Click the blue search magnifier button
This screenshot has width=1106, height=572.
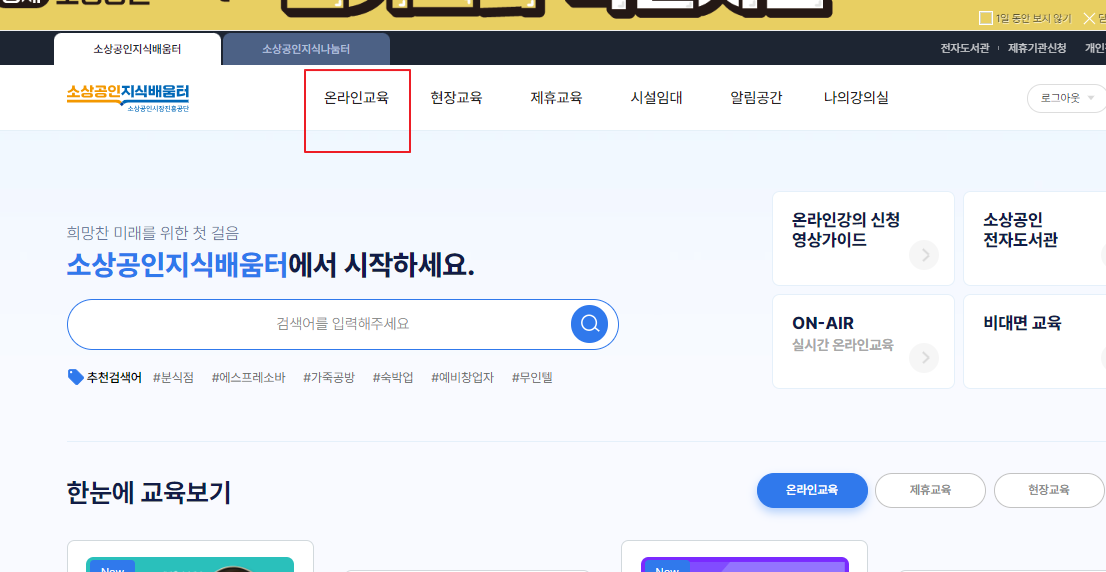coord(589,324)
